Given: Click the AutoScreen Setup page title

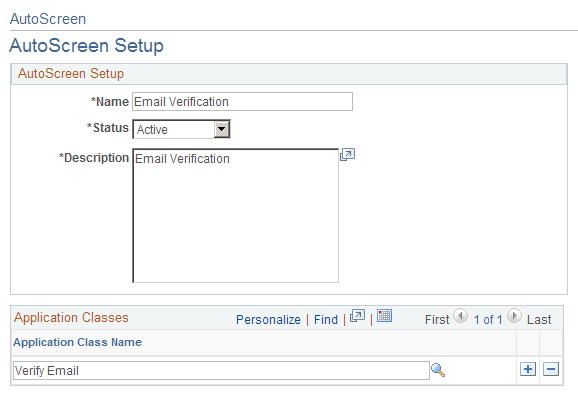Looking at the screenshot, I should 87,46.
